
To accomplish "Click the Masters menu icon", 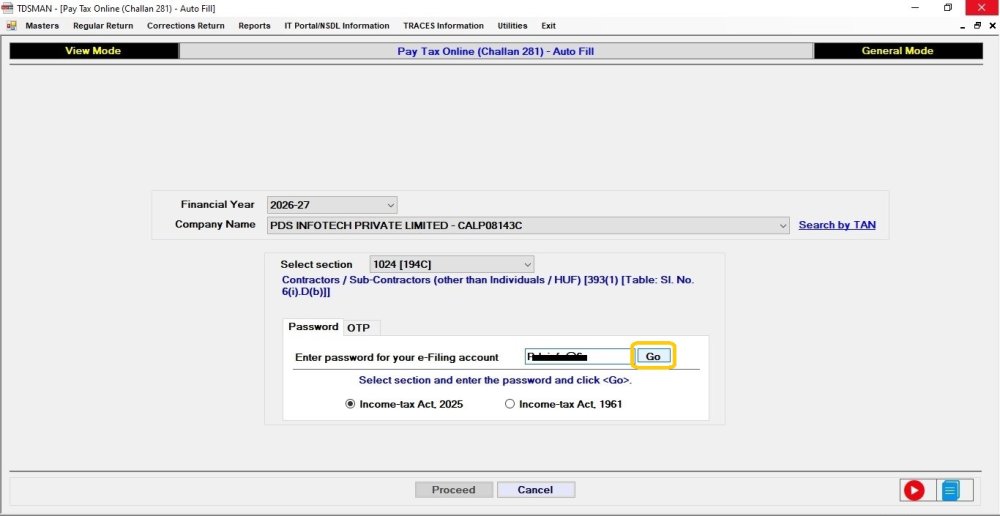I will click(x=11, y=26).
